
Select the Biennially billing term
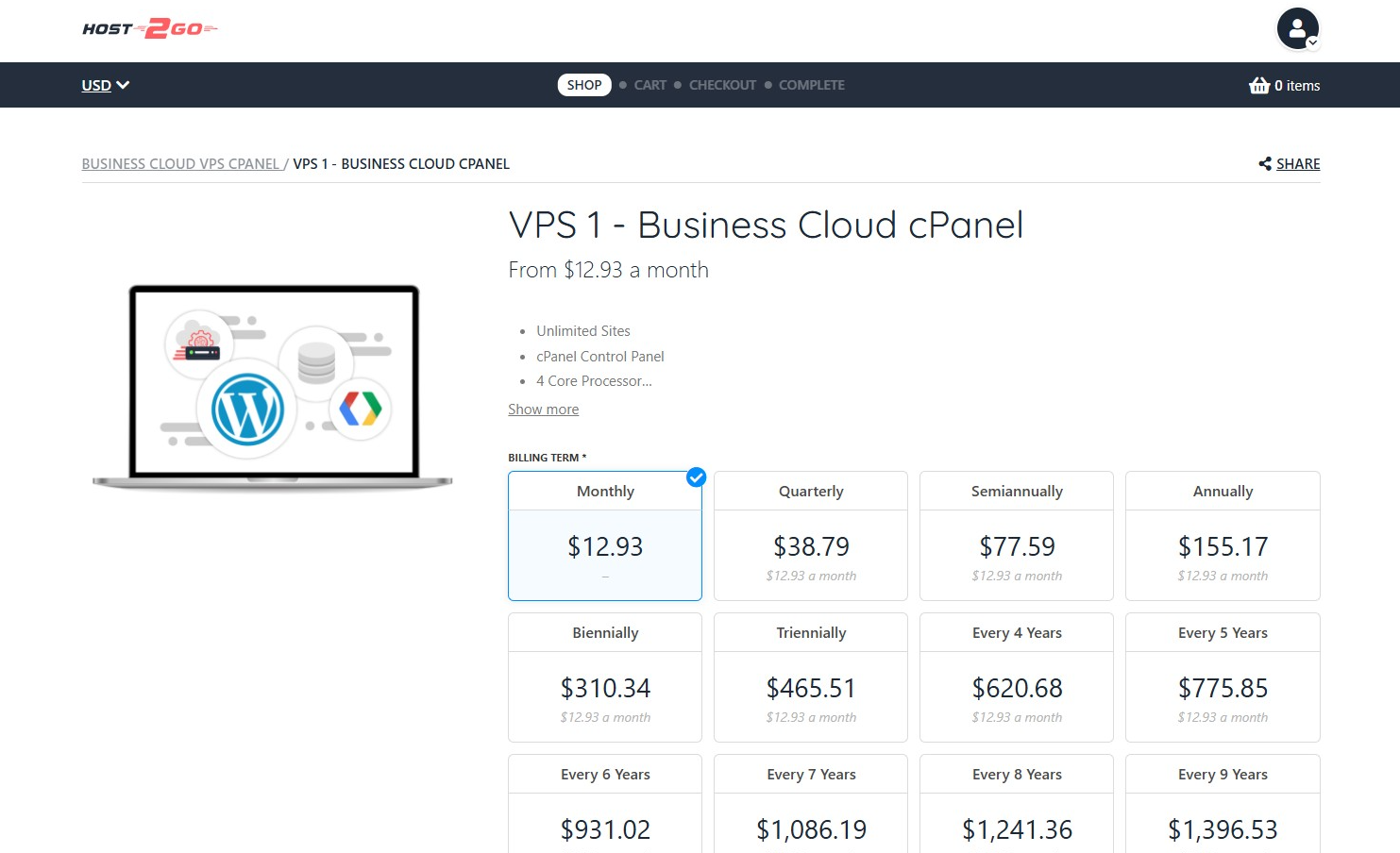tap(605, 677)
